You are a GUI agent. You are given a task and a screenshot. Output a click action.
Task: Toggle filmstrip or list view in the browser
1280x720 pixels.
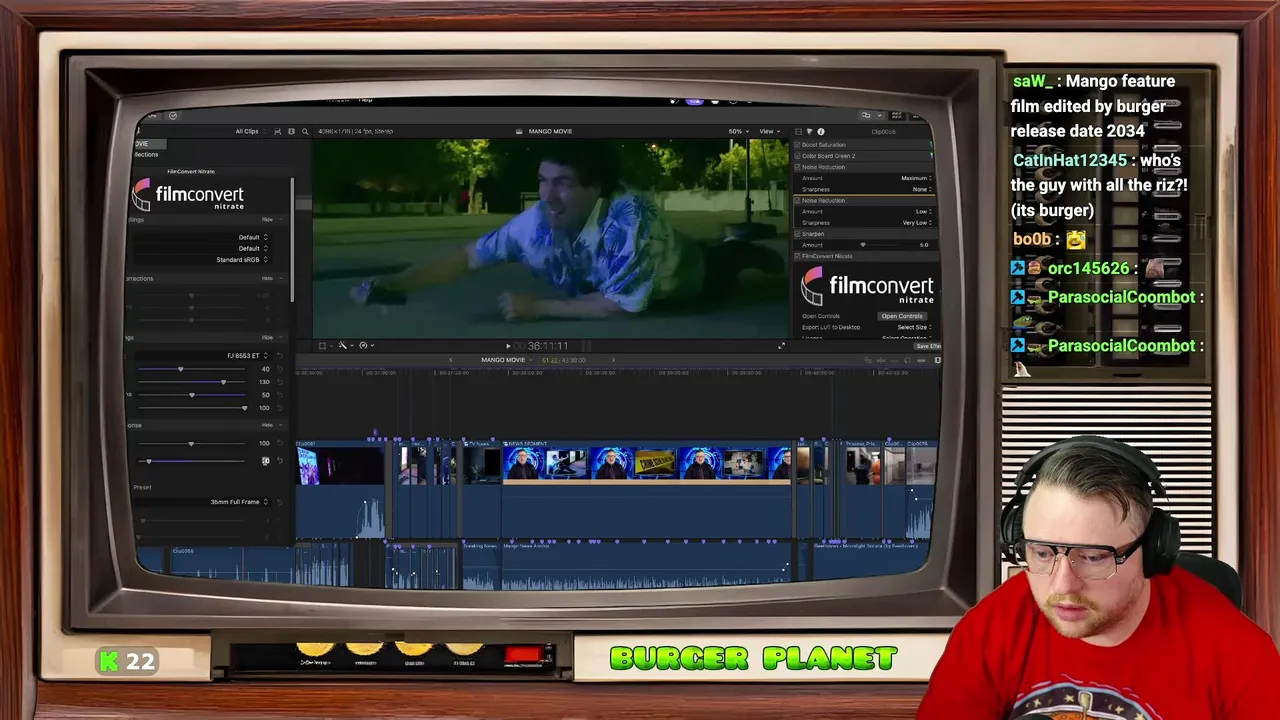(x=277, y=131)
